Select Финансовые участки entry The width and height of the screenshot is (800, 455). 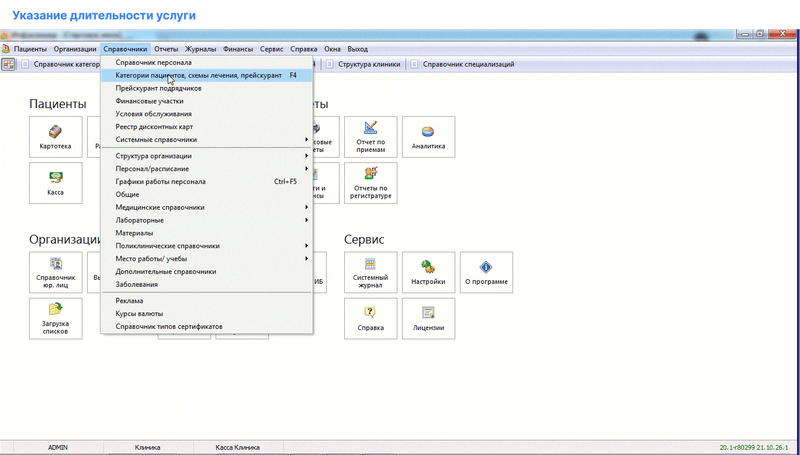pyautogui.click(x=207, y=101)
